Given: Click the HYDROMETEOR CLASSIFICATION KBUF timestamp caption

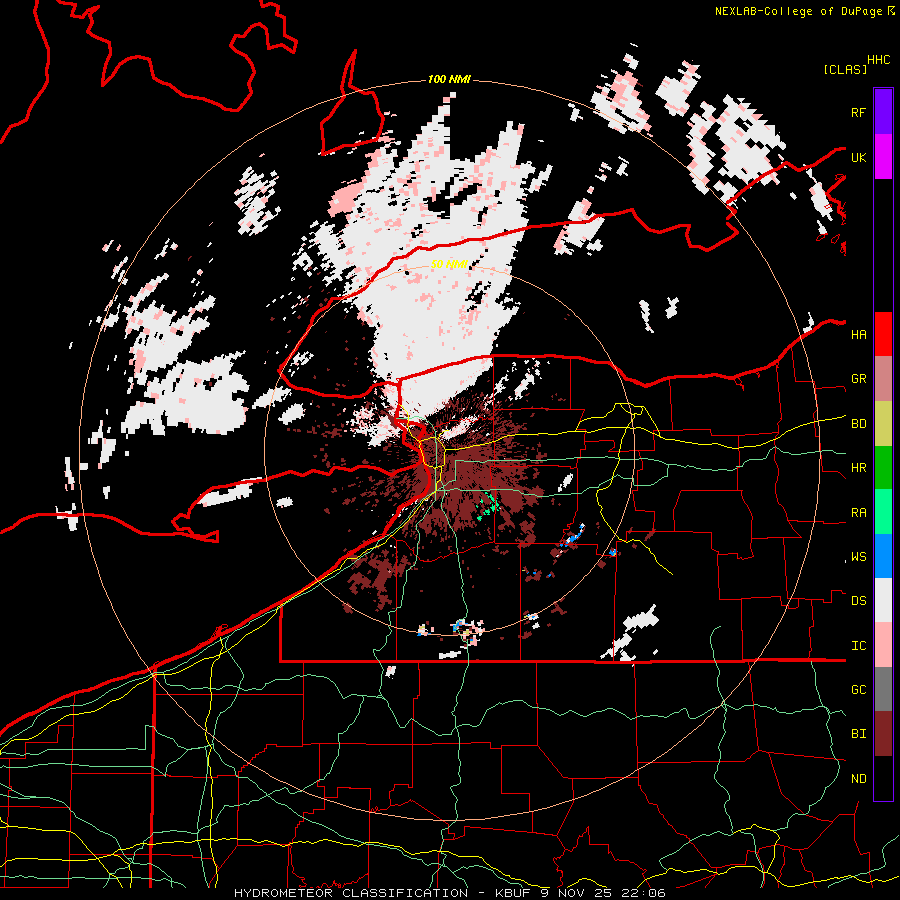Looking at the screenshot, I should (450, 893).
